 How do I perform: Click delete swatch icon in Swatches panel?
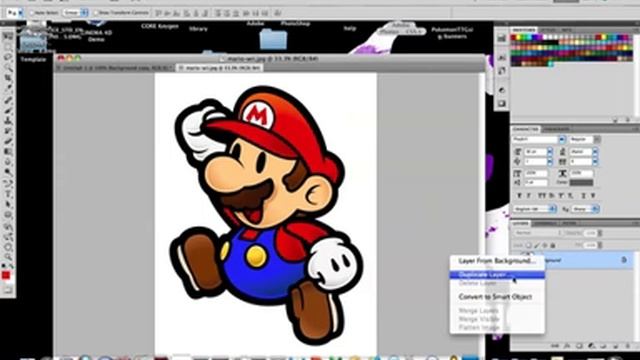tap(627, 120)
